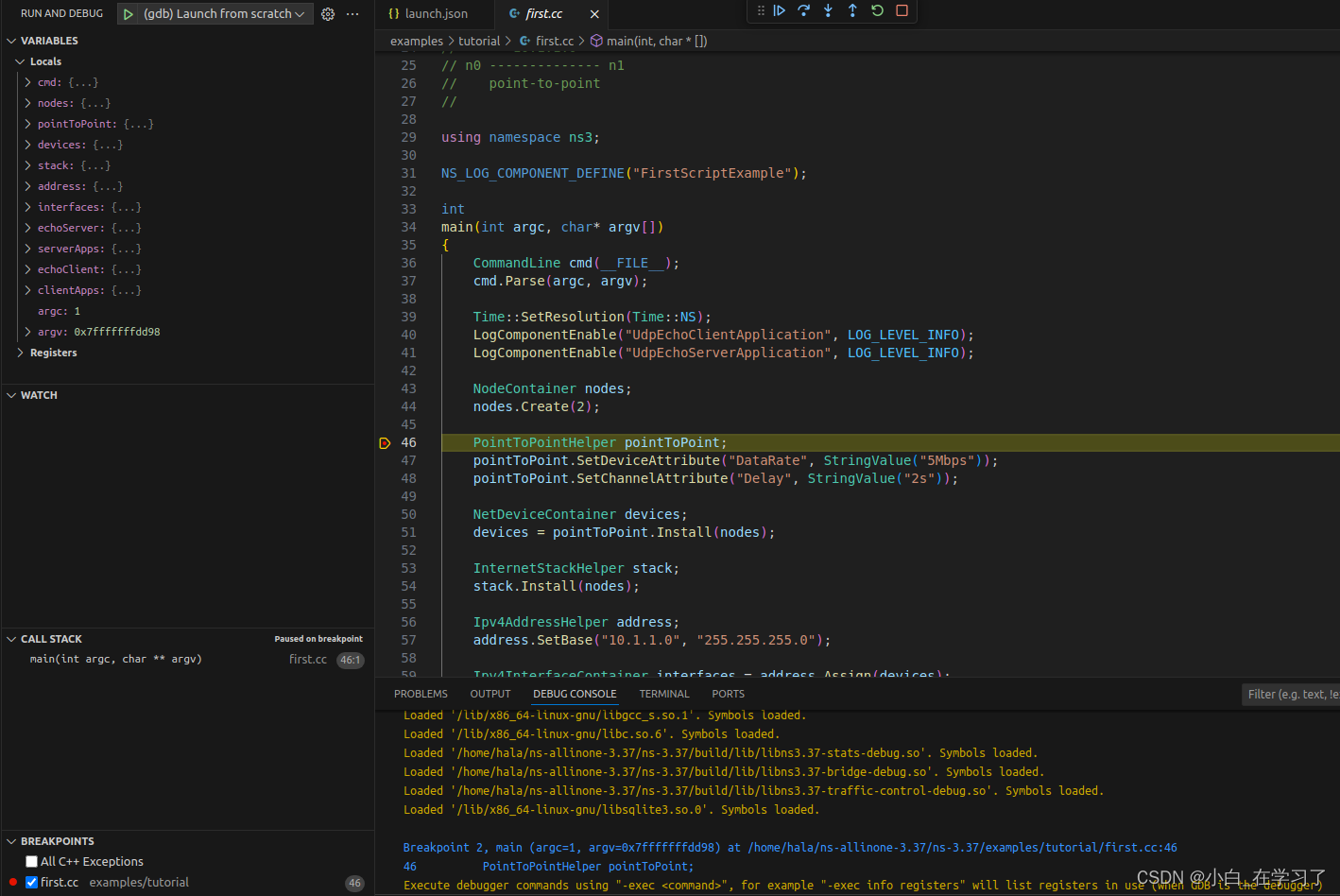This screenshot has width=1340, height=896.
Task: Click the tutorial breadcrumb above the editor
Action: pos(479,41)
